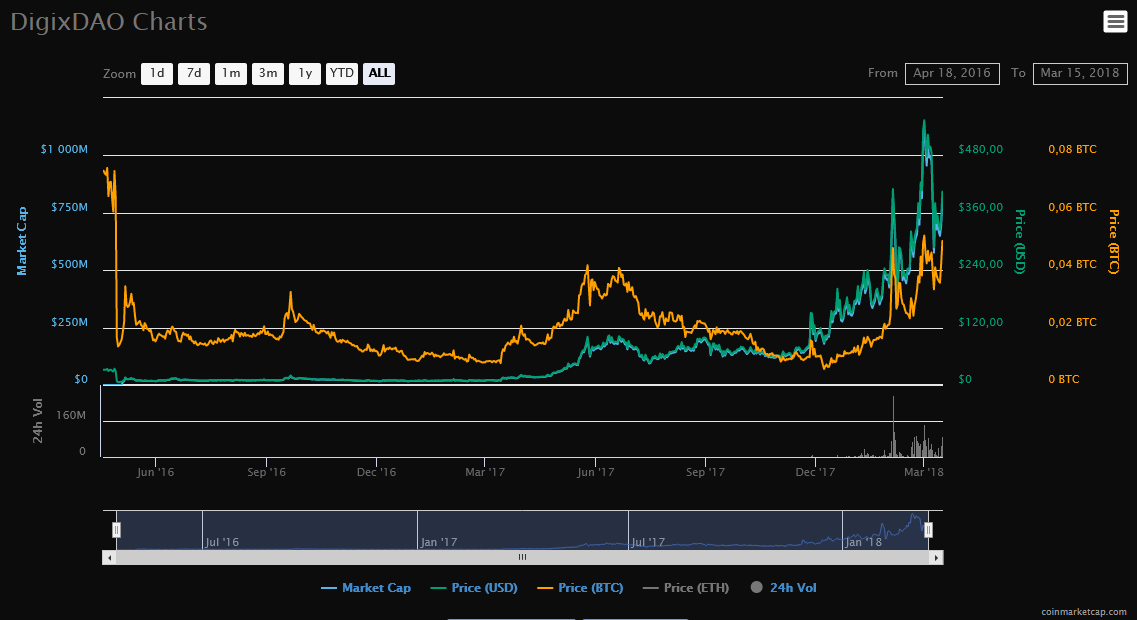The image size is (1137, 620).
Task: Toggle the 24h Vol series in legend
Action: [x=784, y=588]
